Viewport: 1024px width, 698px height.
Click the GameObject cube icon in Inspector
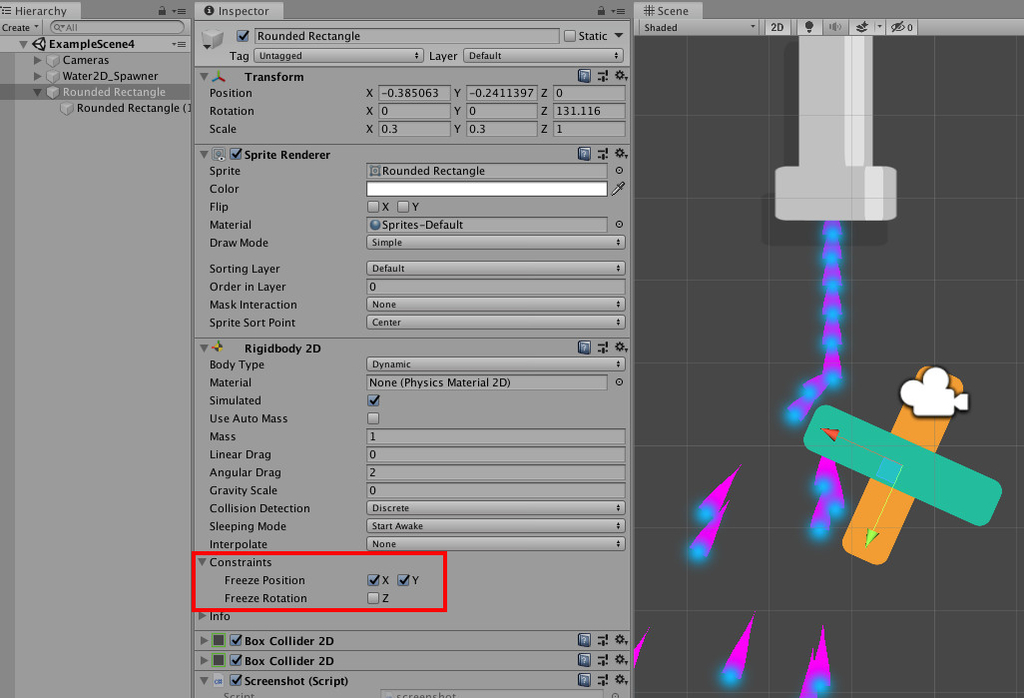pos(213,38)
